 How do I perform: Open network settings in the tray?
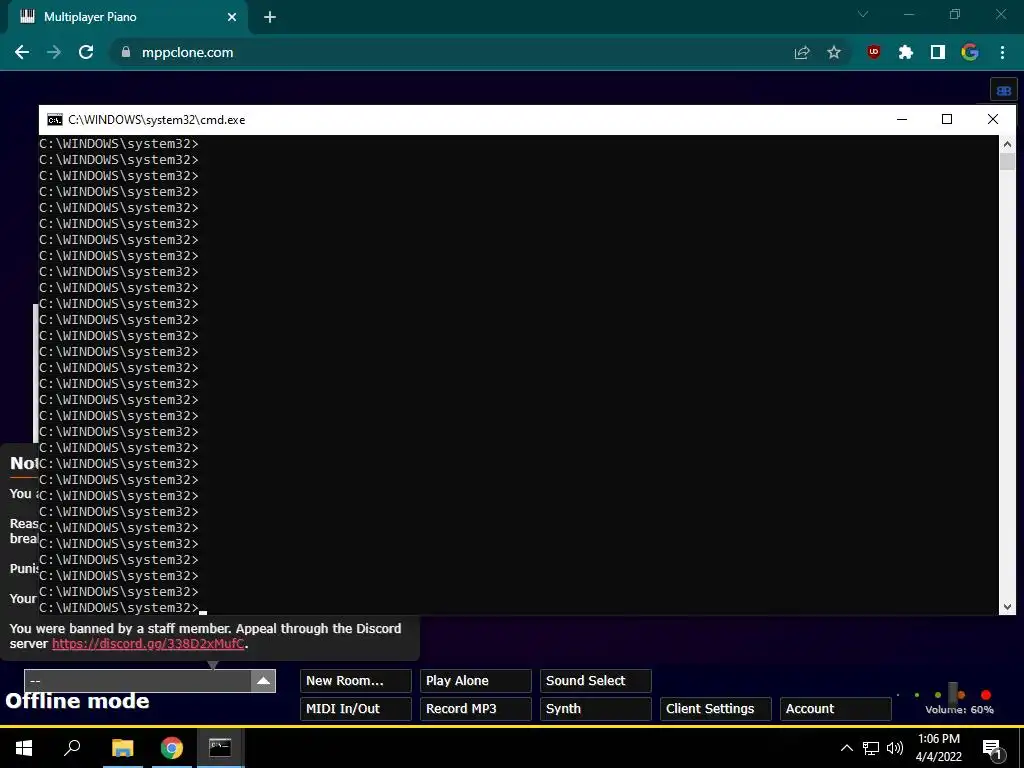pyautogui.click(x=871, y=748)
